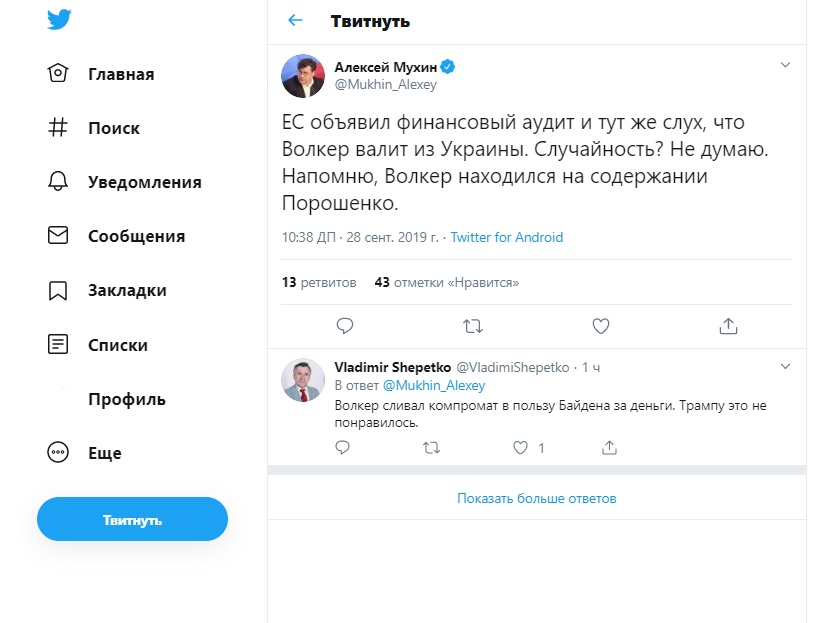The width and height of the screenshot is (825, 623).
Task: Click the blue Твитнуть button
Action: click(x=132, y=519)
